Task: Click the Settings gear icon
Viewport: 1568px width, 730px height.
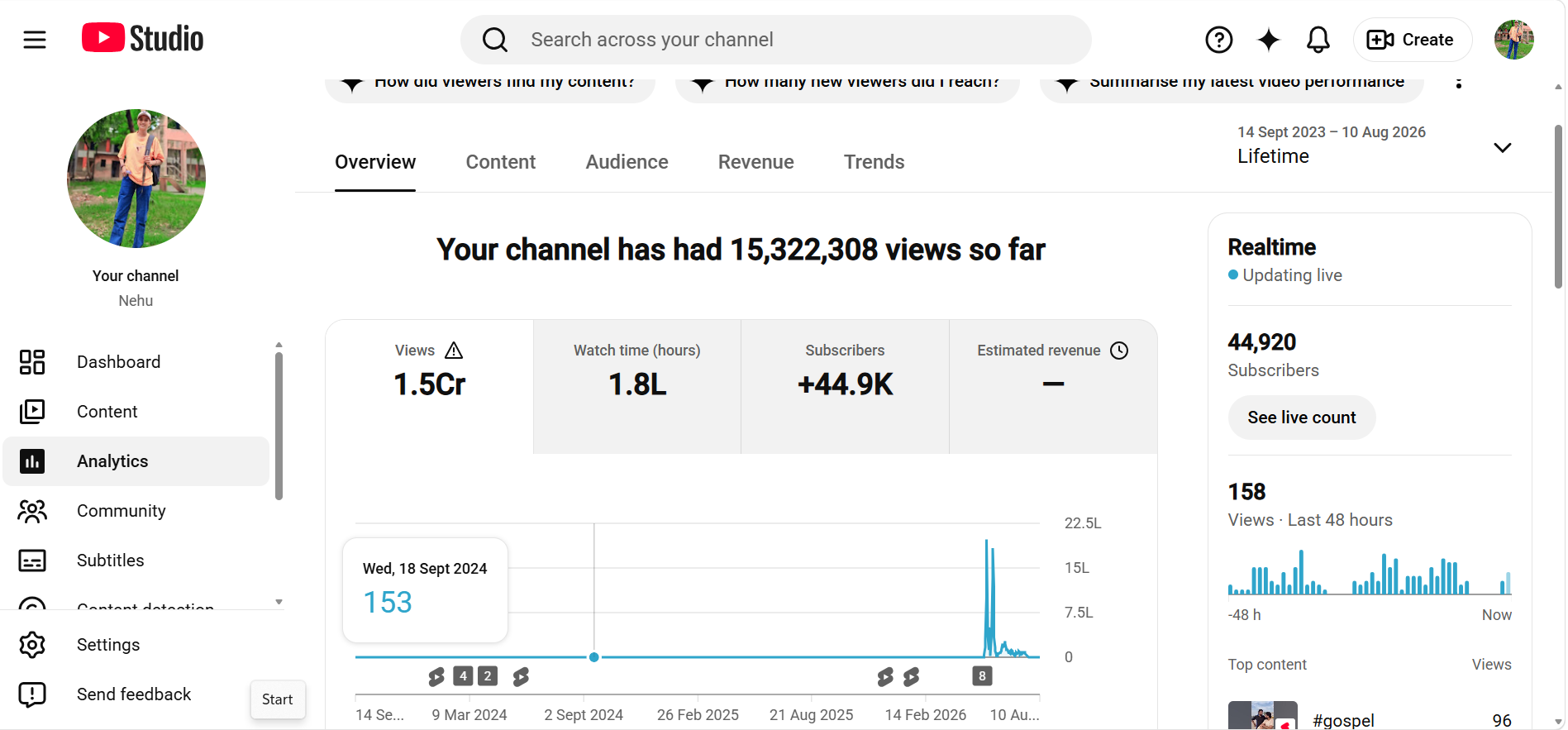Action: pyautogui.click(x=32, y=645)
